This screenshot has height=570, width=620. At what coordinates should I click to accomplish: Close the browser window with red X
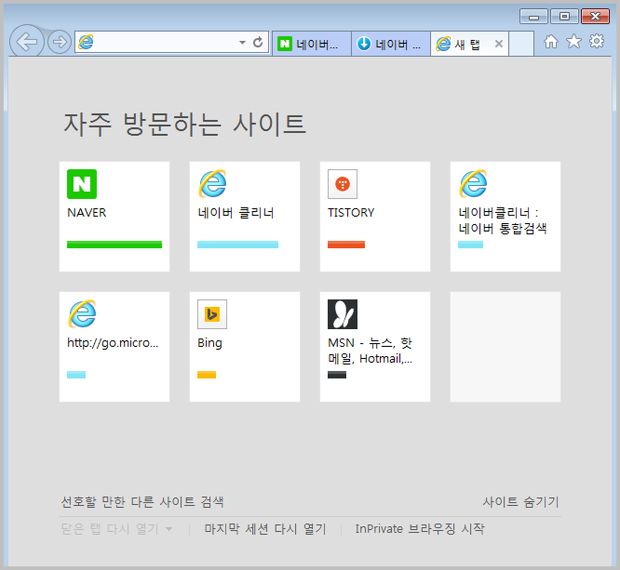(595, 16)
